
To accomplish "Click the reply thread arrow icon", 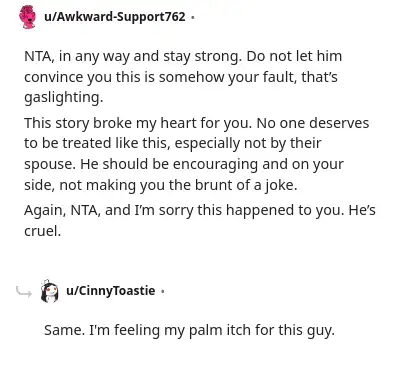I will click(x=24, y=292).
